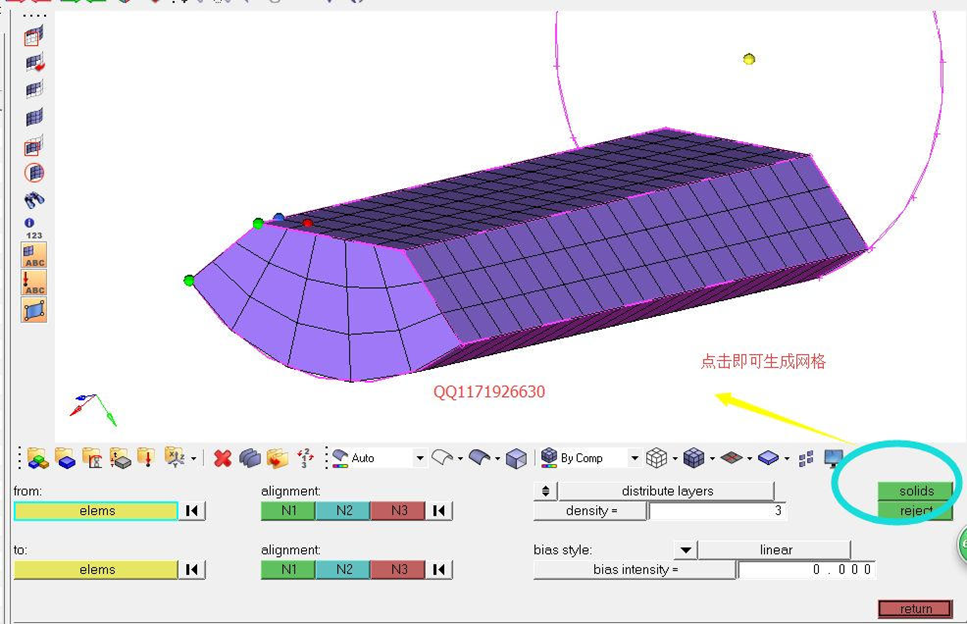Click the shaded mesh cube icon
Image resolution: width=967 pixels, height=624 pixels.
(x=694, y=458)
